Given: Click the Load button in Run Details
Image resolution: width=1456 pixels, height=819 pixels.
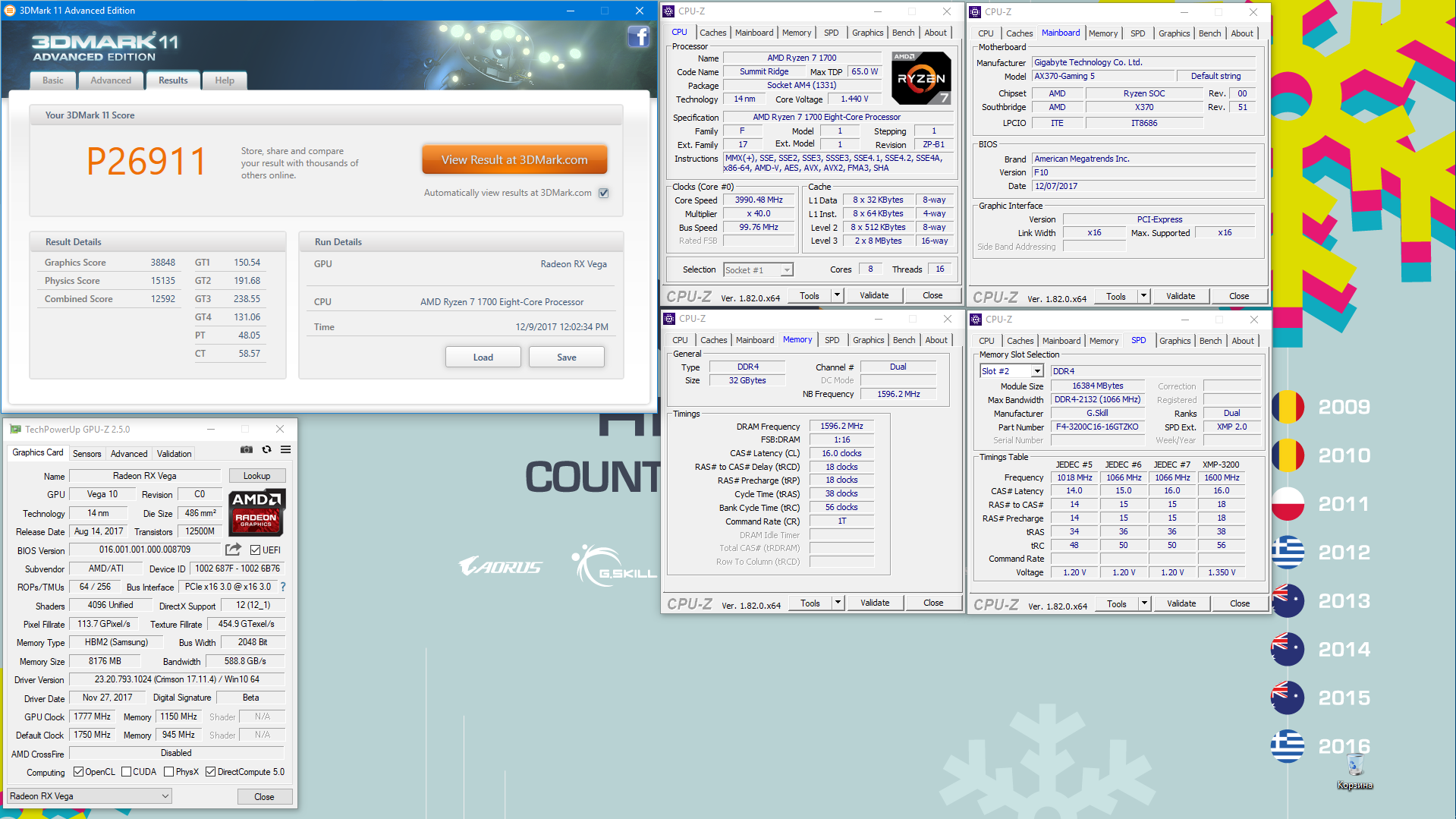Looking at the screenshot, I should click(x=483, y=357).
